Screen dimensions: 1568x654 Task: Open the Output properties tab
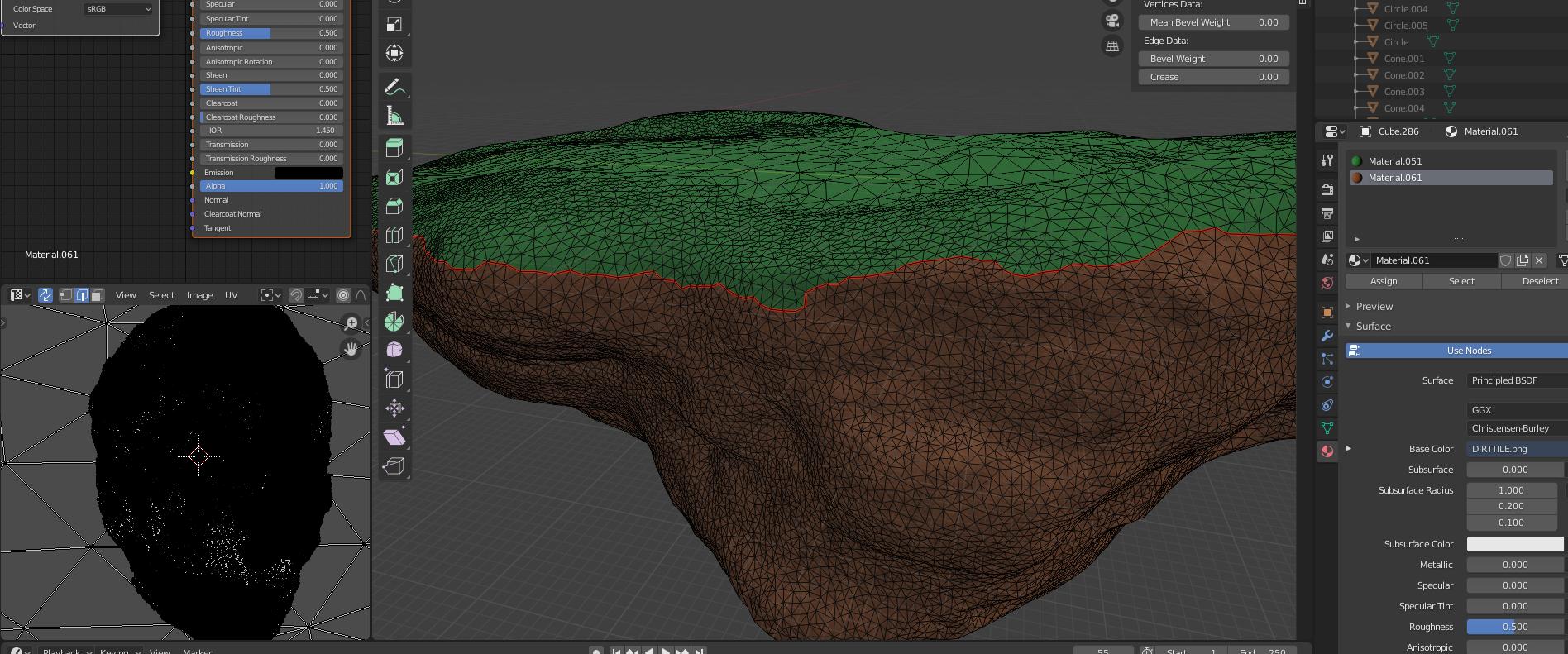(1327, 213)
